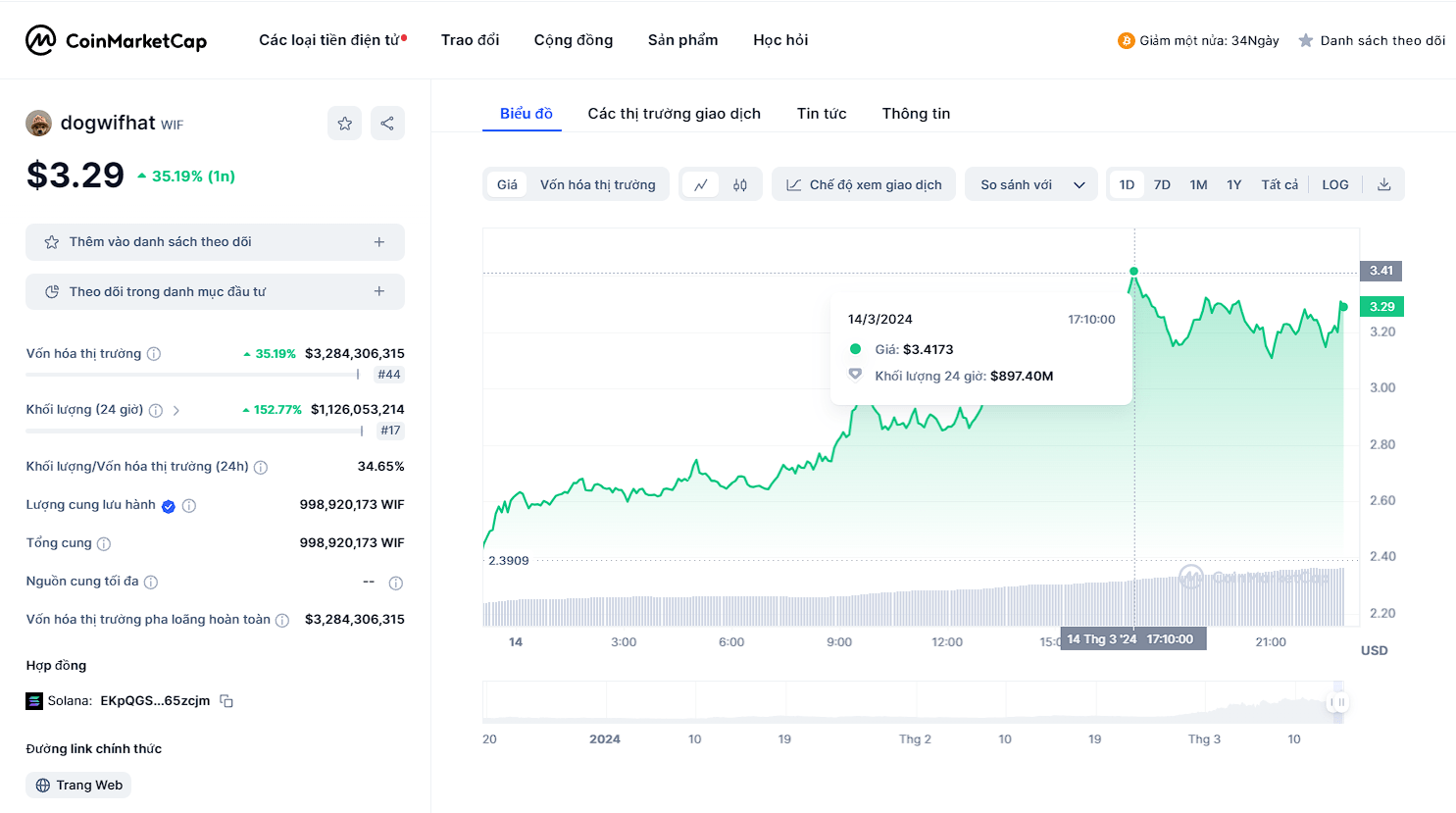Viewport: 1456px width, 813px height.
Task: Click the Solana chain icon
Action: click(x=34, y=701)
